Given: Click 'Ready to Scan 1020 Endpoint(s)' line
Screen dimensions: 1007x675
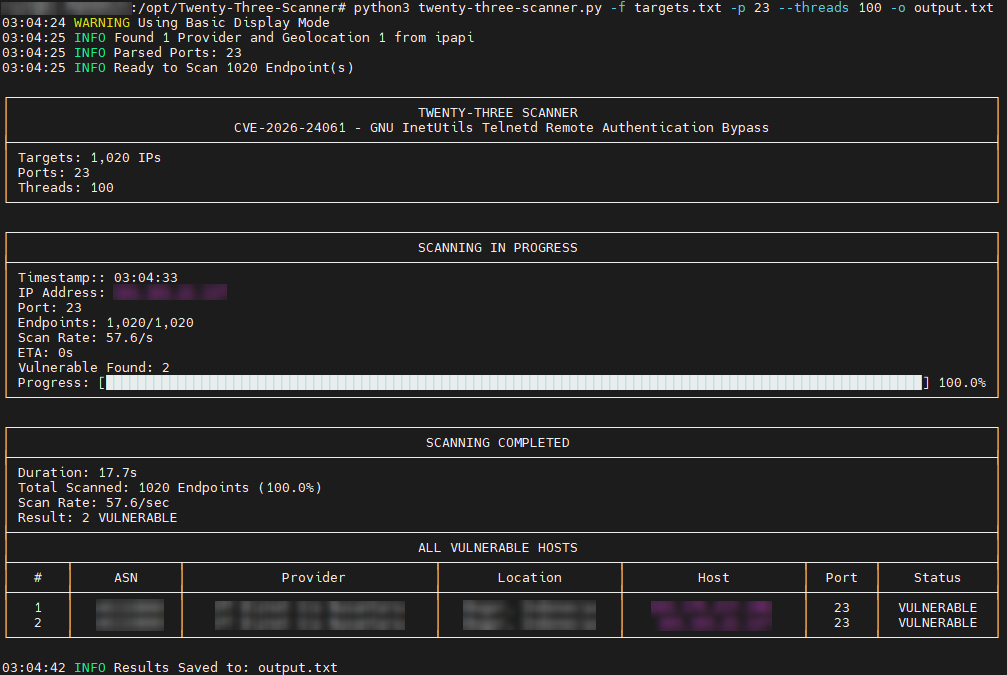Looking at the screenshot, I should pos(234,67).
